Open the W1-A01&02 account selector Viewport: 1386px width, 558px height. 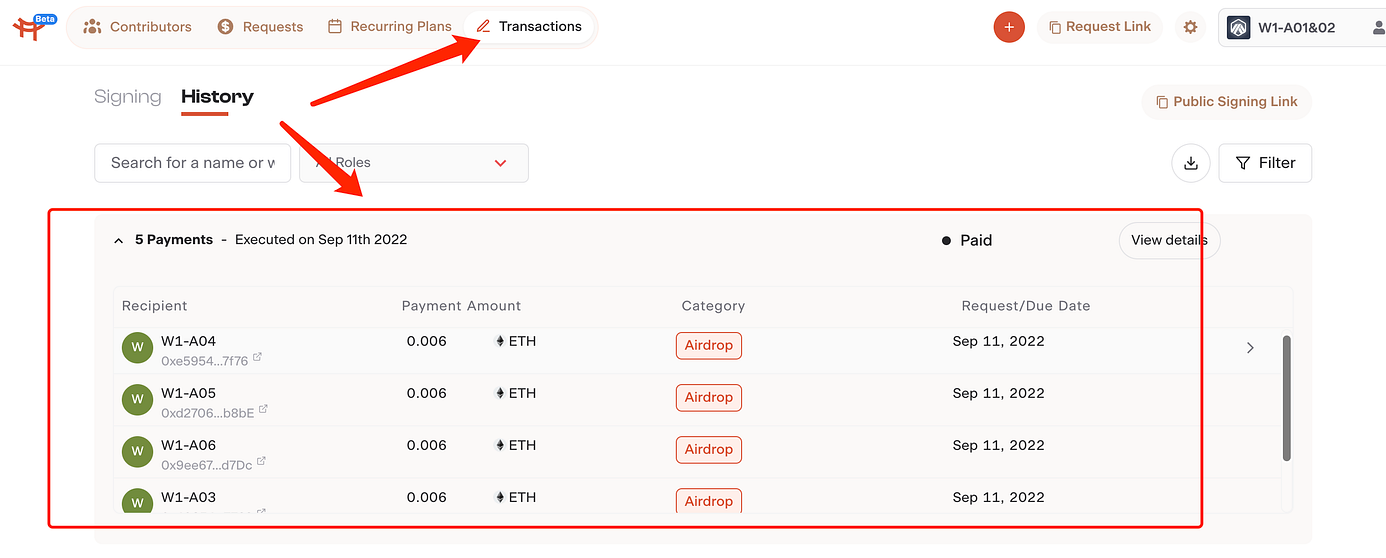click(1301, 27)
